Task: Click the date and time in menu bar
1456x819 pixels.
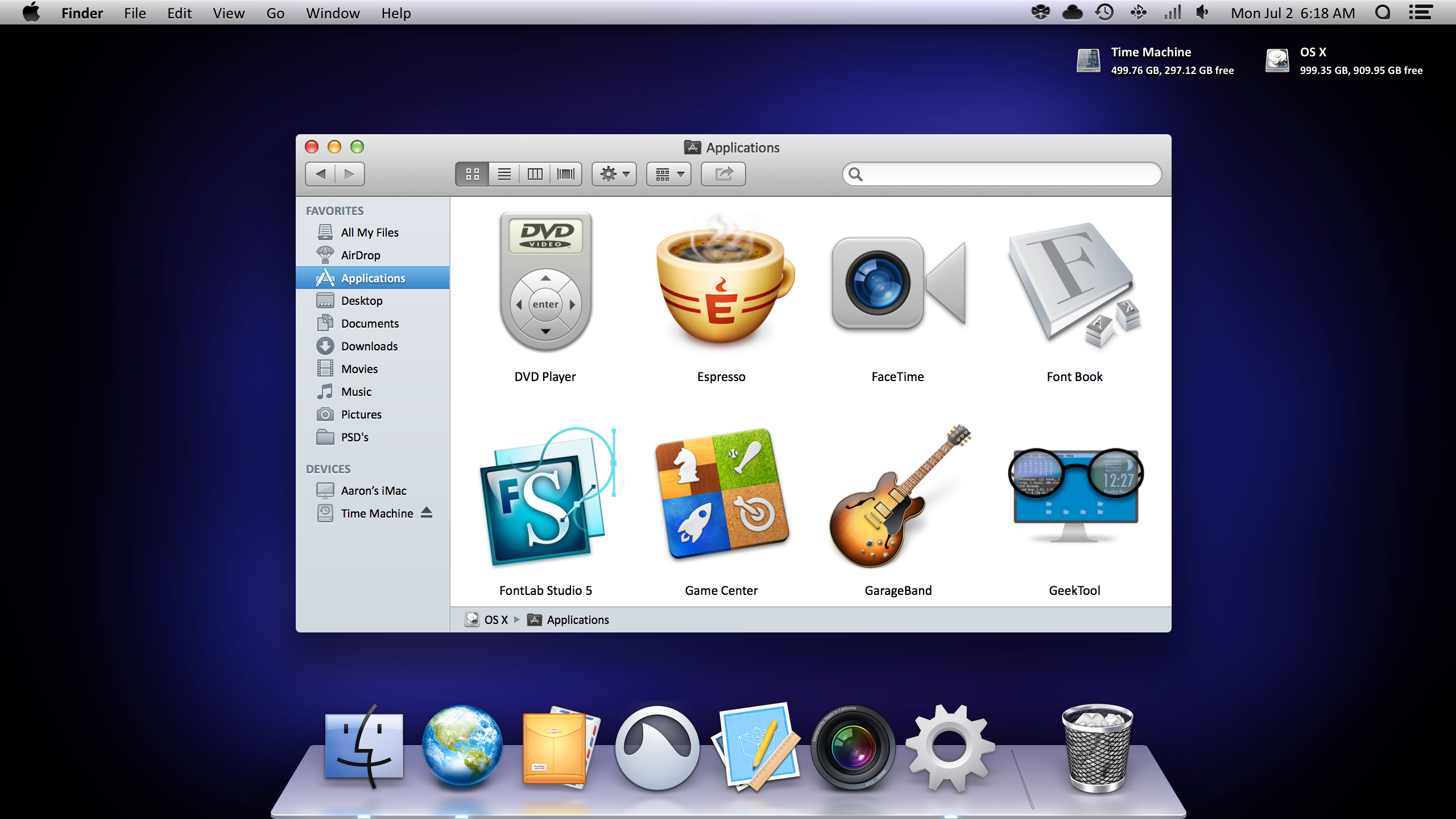Action: pos(1293,13)
